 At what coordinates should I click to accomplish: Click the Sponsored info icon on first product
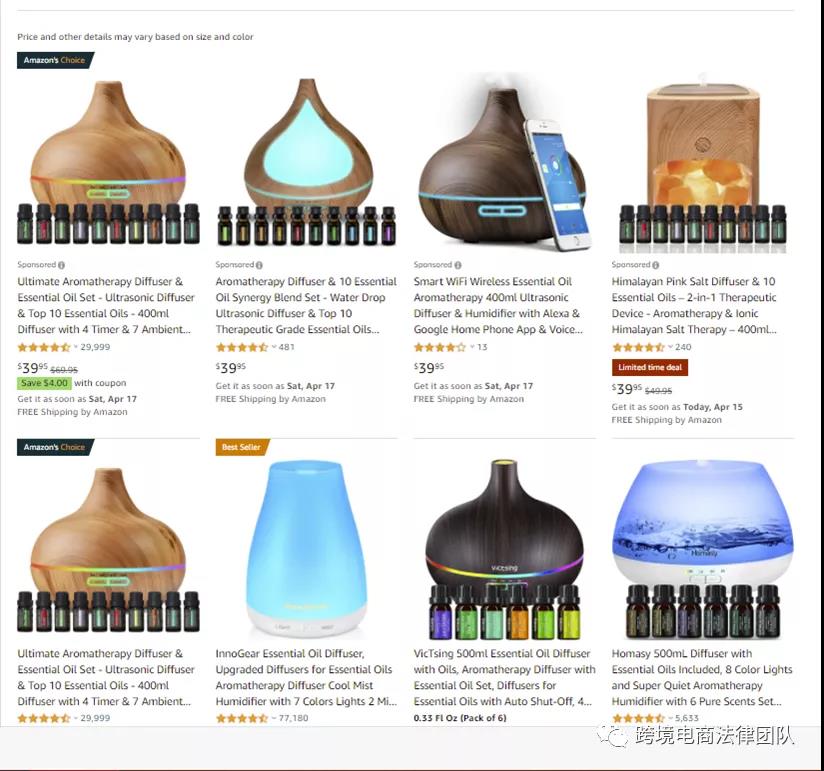tap(61, 265)
